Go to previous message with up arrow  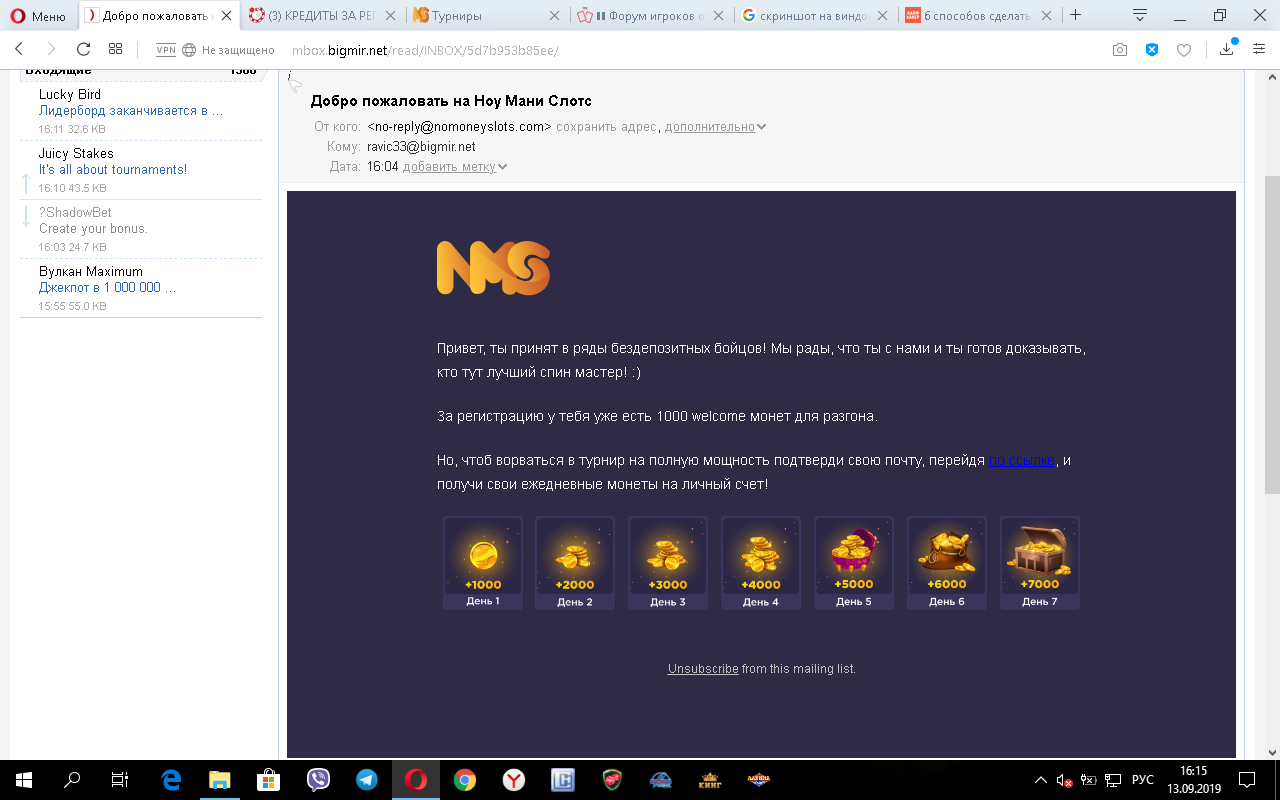click(26, 182)
